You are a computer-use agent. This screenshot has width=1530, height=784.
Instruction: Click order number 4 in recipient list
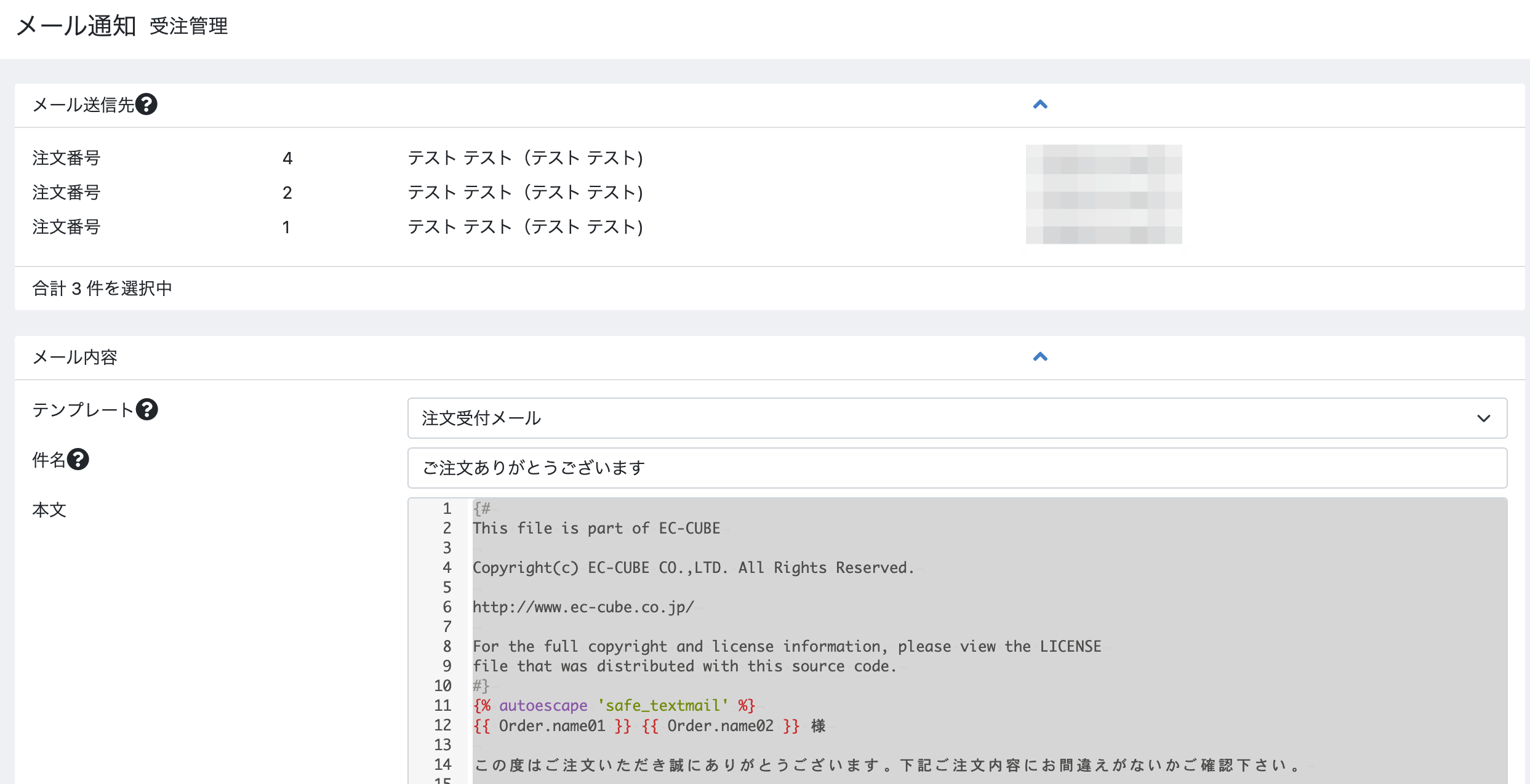click(287, 158)
